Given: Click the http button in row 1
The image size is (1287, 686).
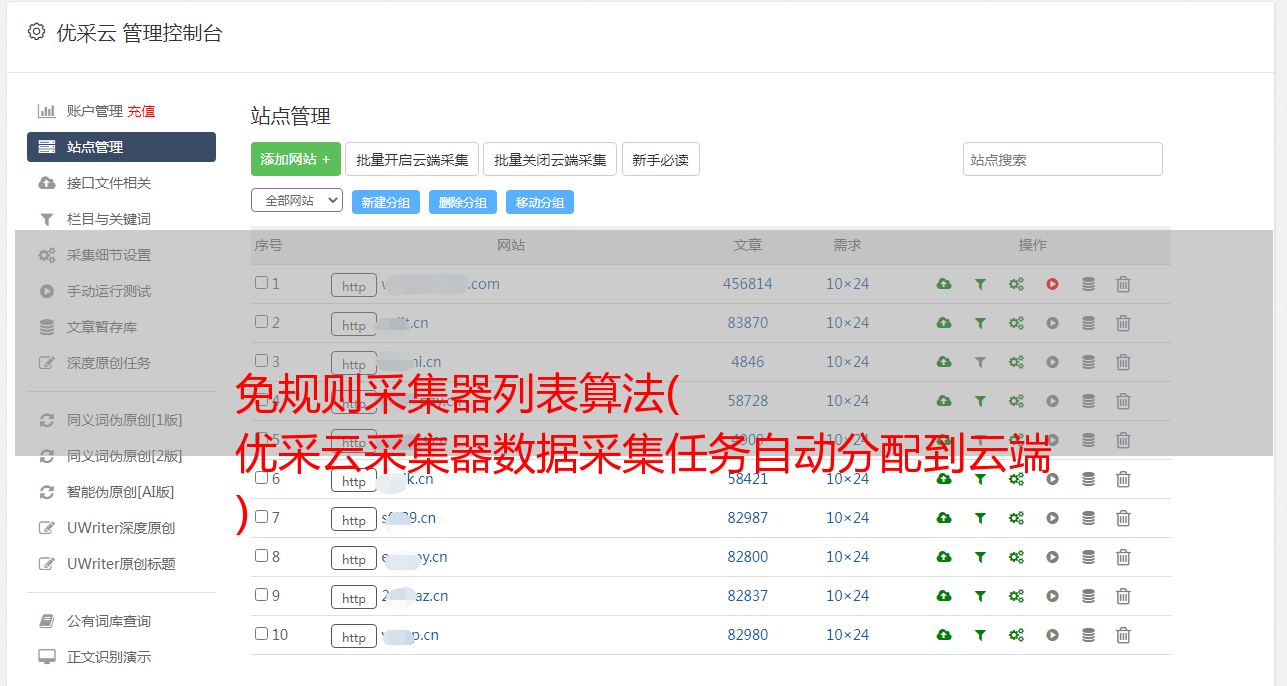Looking at the screenshot, I should pyautogui.click(x=354, y=285).
